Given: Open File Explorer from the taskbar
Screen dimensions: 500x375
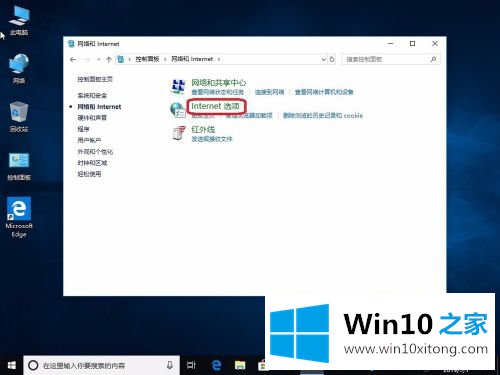Looking at the screenshot, I should [x=240, y=366].
